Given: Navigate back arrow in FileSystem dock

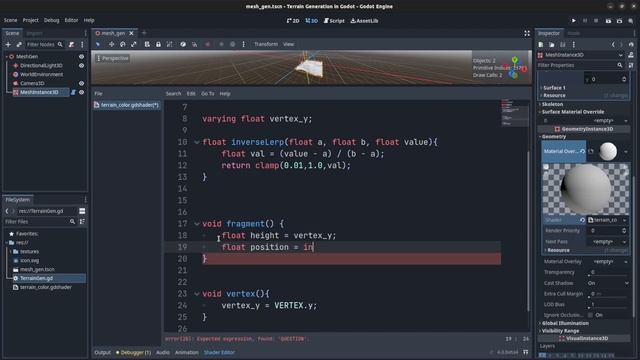Looking at the screenshot, I should pyautogui.click(x=7, y=211).
